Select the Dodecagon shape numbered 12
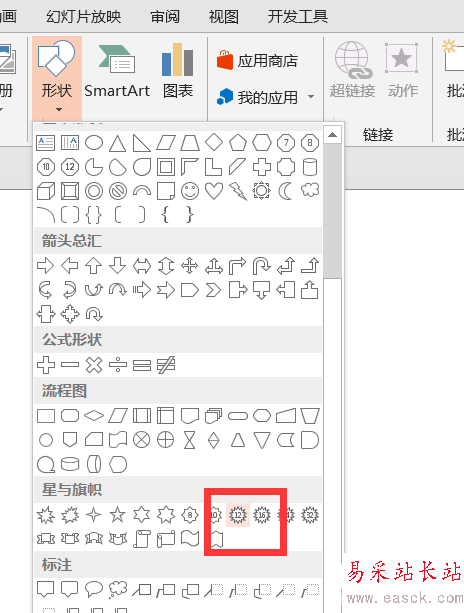Image resolution: width=464 pixels, height=613 pixels. 70,167
